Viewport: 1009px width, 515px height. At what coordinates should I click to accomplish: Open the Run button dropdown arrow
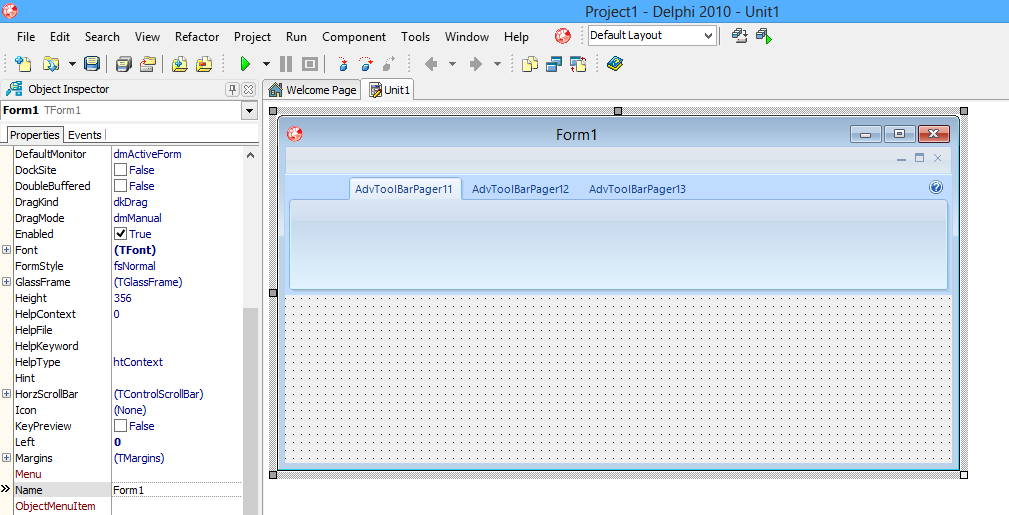[266, 64]
